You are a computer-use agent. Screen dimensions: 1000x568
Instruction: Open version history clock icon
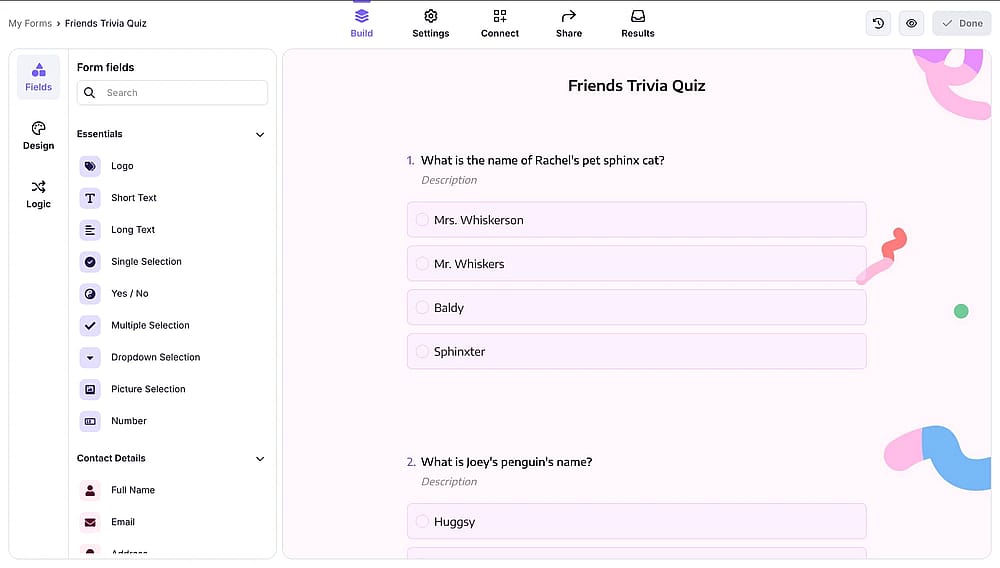878,24
